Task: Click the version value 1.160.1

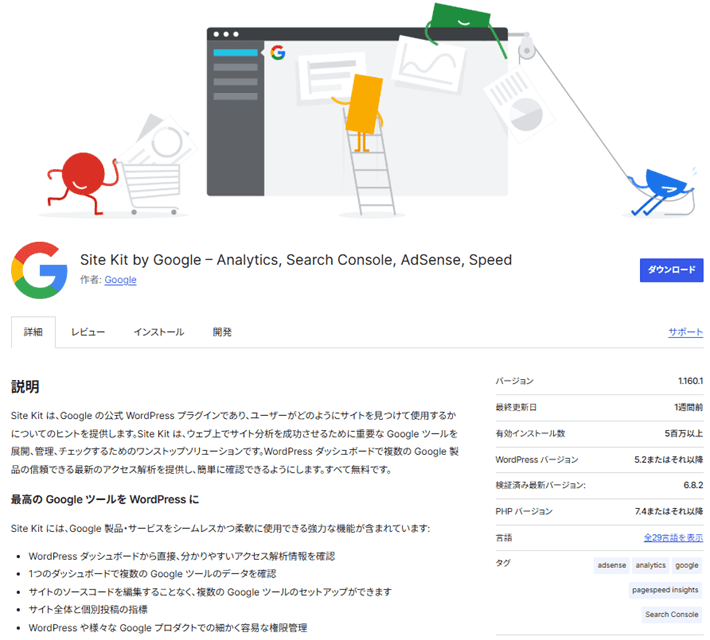Action: (x=691, y=381)
